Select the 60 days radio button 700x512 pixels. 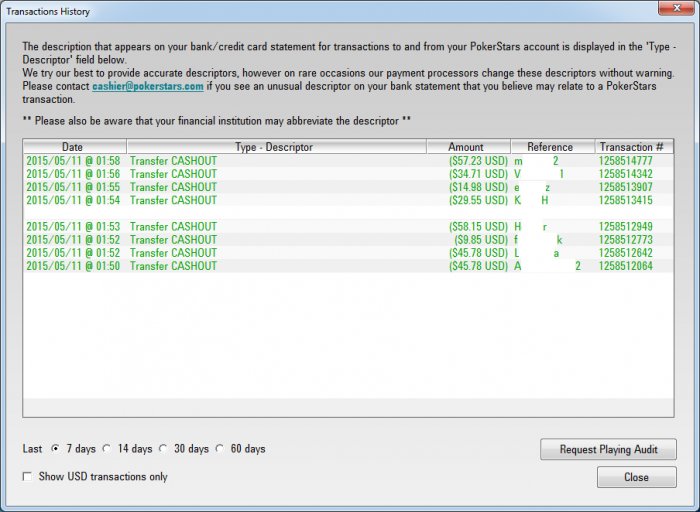(220, 448)
